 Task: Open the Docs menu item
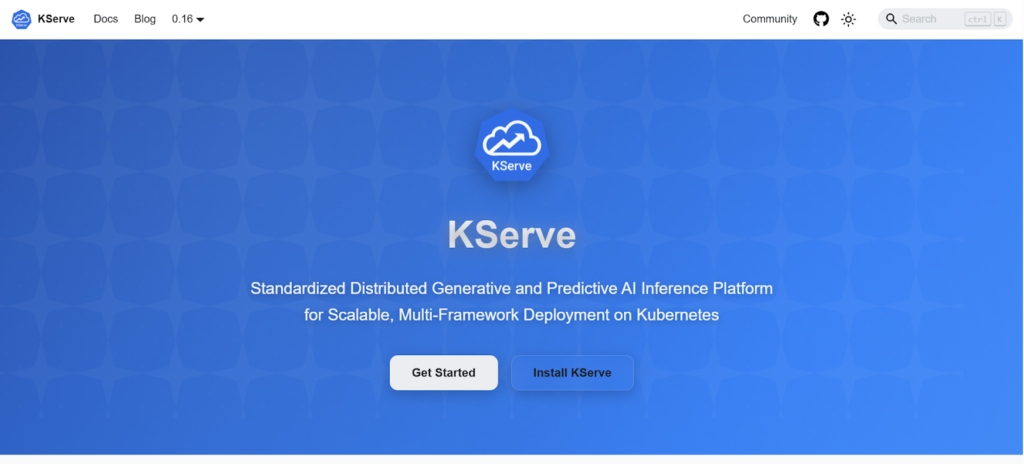[x=105, y=19]
